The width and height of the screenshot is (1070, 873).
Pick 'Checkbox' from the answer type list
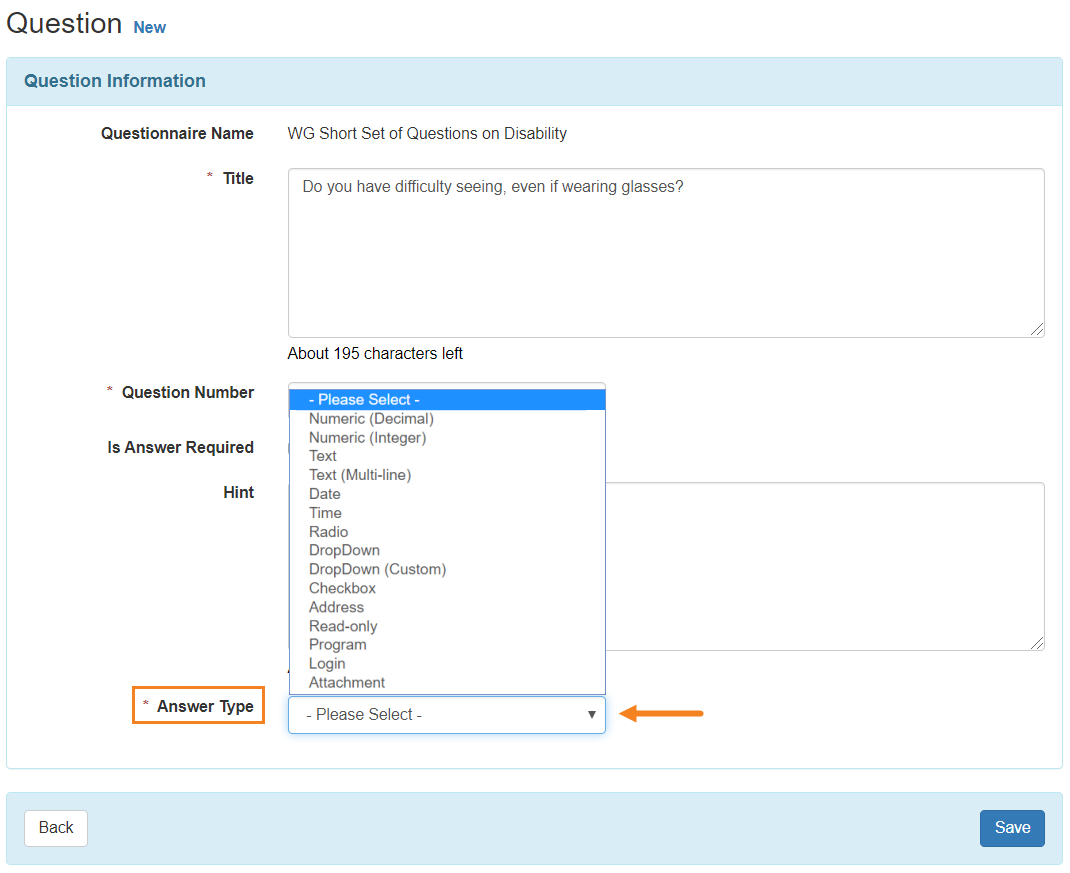(342, 589)
